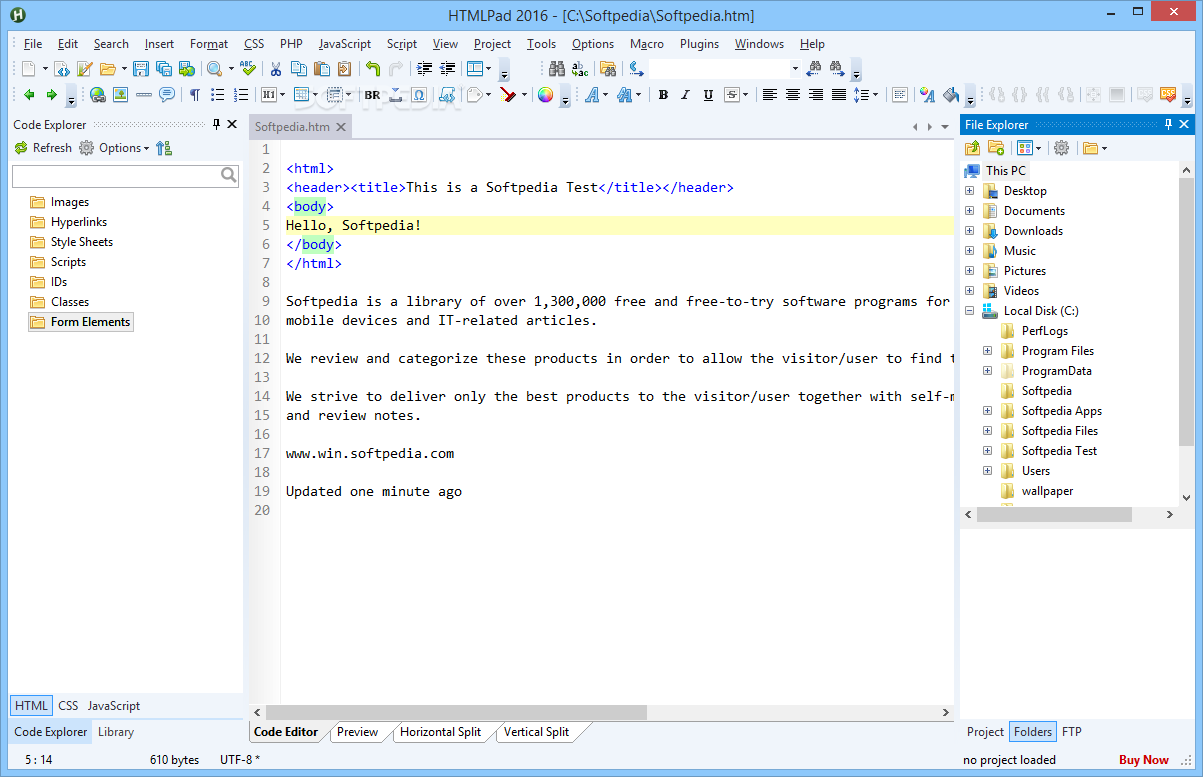Open the JavaScript menu

[x=344, y=44]
